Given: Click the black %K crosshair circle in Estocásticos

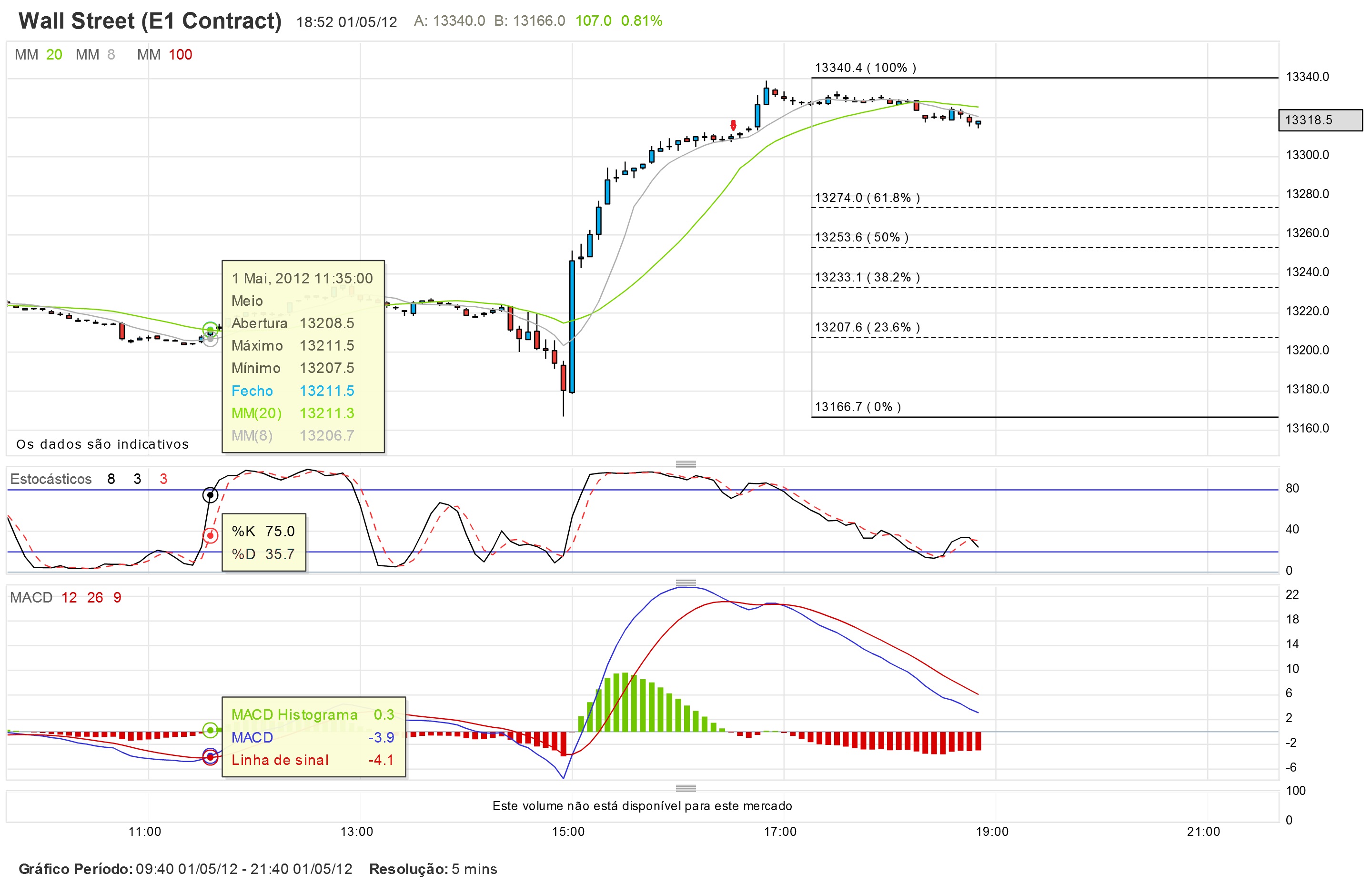Looking at the screenshot, I should click(211, 495).
